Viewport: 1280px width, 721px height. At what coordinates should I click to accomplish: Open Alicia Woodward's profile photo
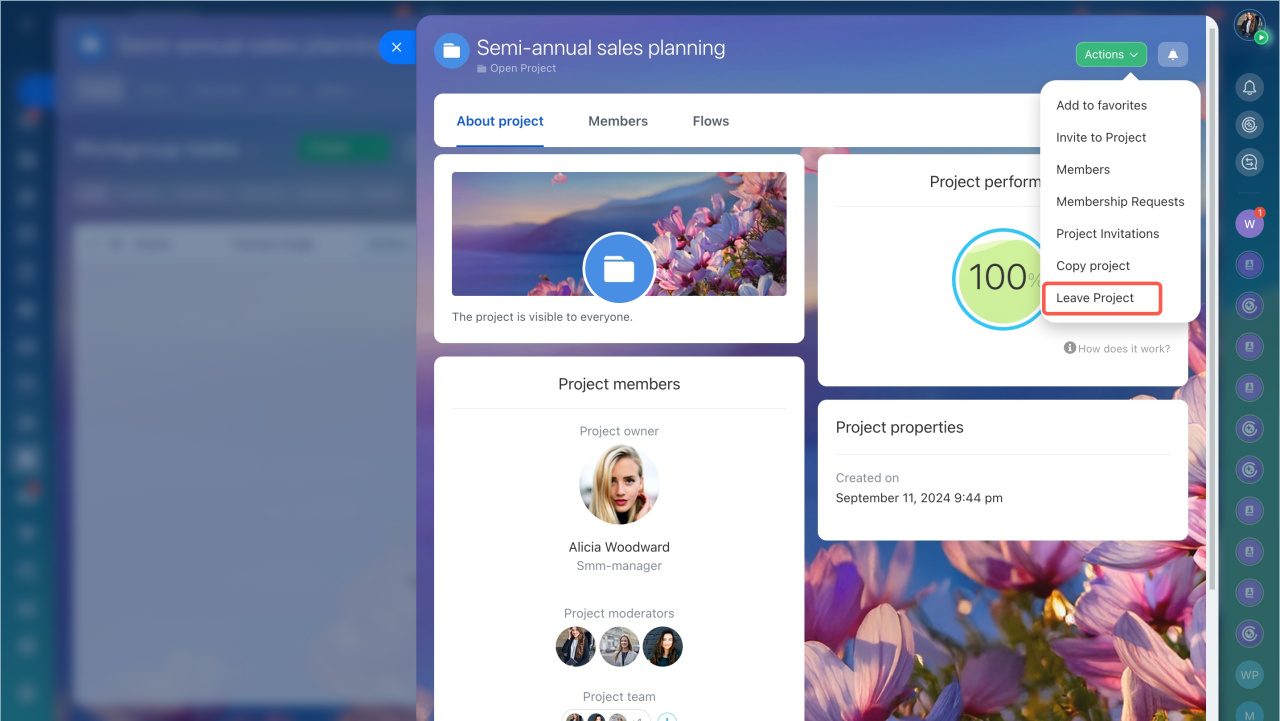619,485
